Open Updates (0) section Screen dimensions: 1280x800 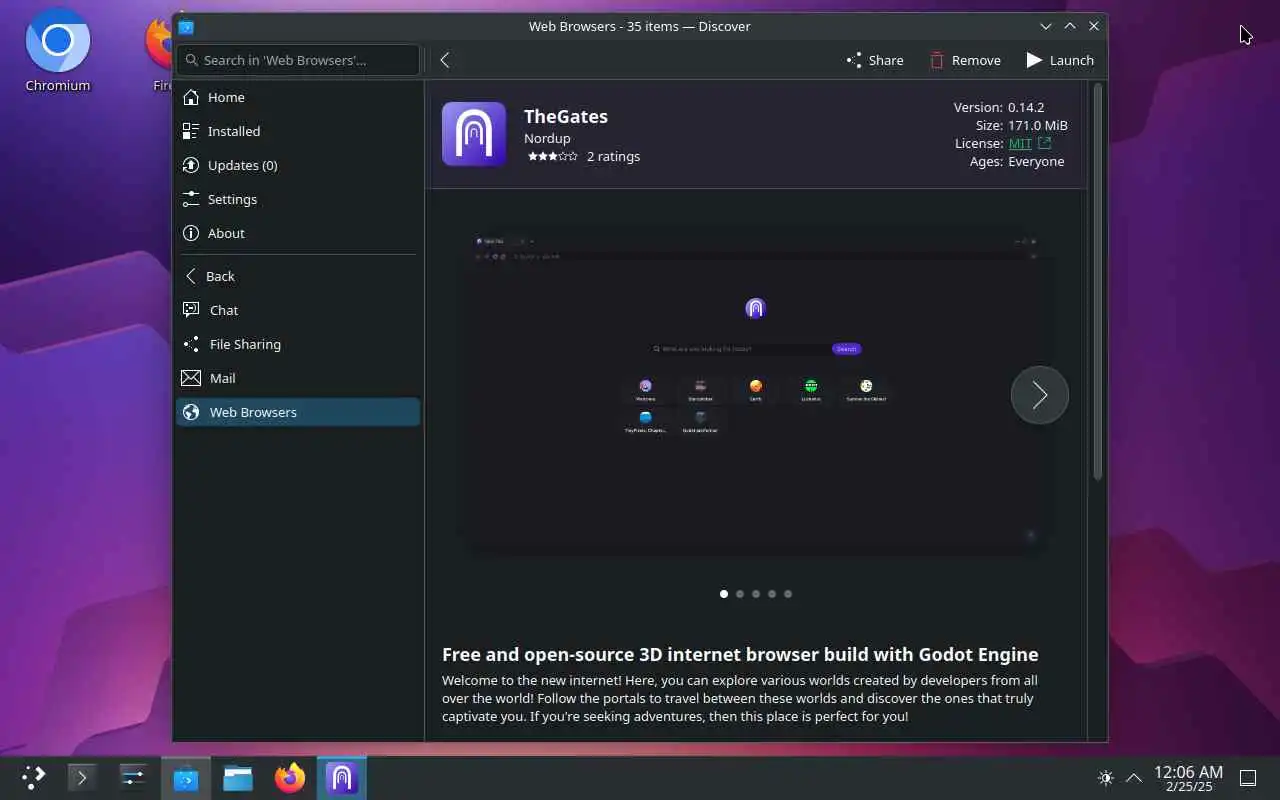pyautogui.click(x=298, y=165)
